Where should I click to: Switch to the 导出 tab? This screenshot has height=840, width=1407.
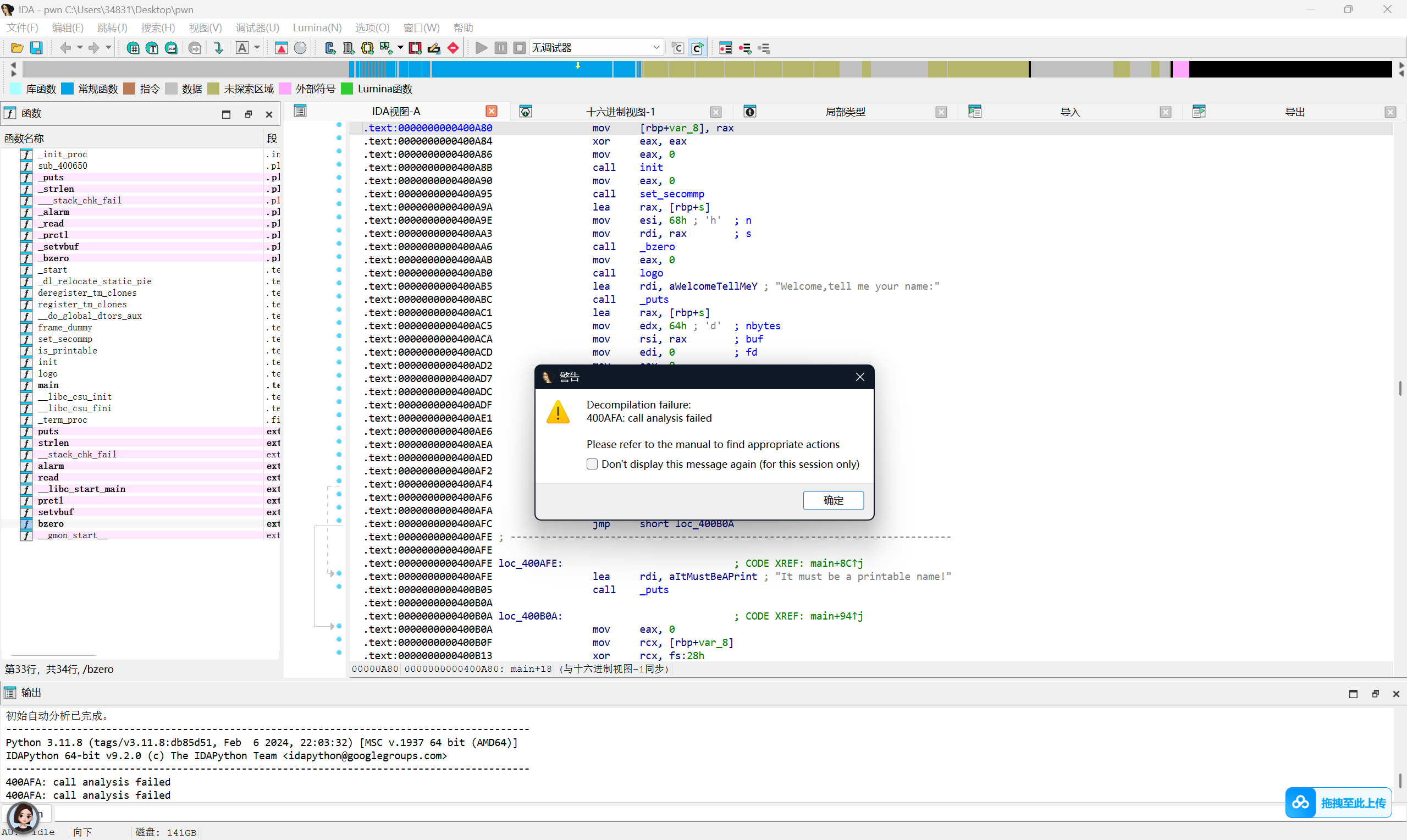click(x=1294, y=112)
